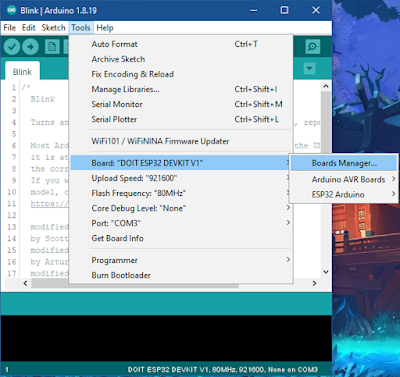The image size is (400, 377).
Task: Click the status bar board info text
Action: tap(222, 370)
